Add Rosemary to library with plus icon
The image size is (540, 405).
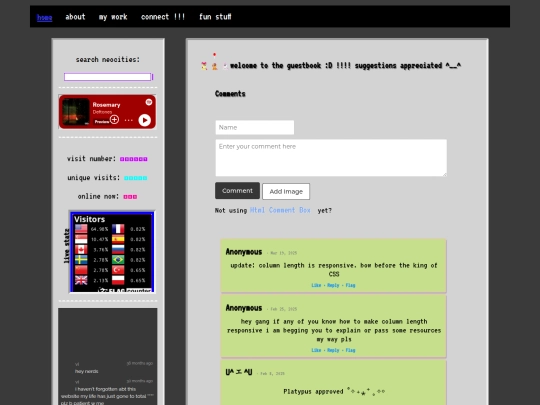(x=114, y=120)
